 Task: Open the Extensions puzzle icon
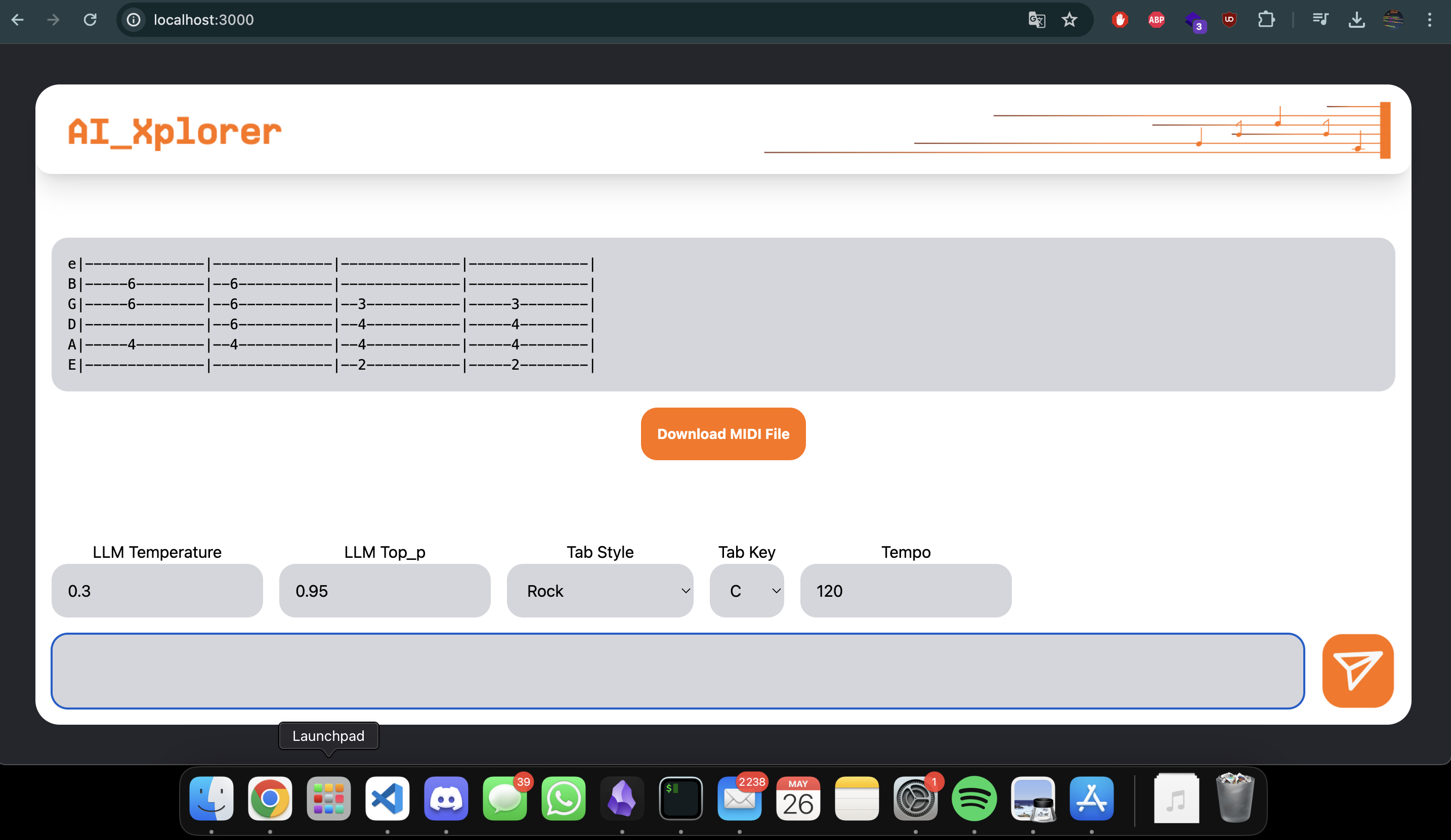(1266, 19)
